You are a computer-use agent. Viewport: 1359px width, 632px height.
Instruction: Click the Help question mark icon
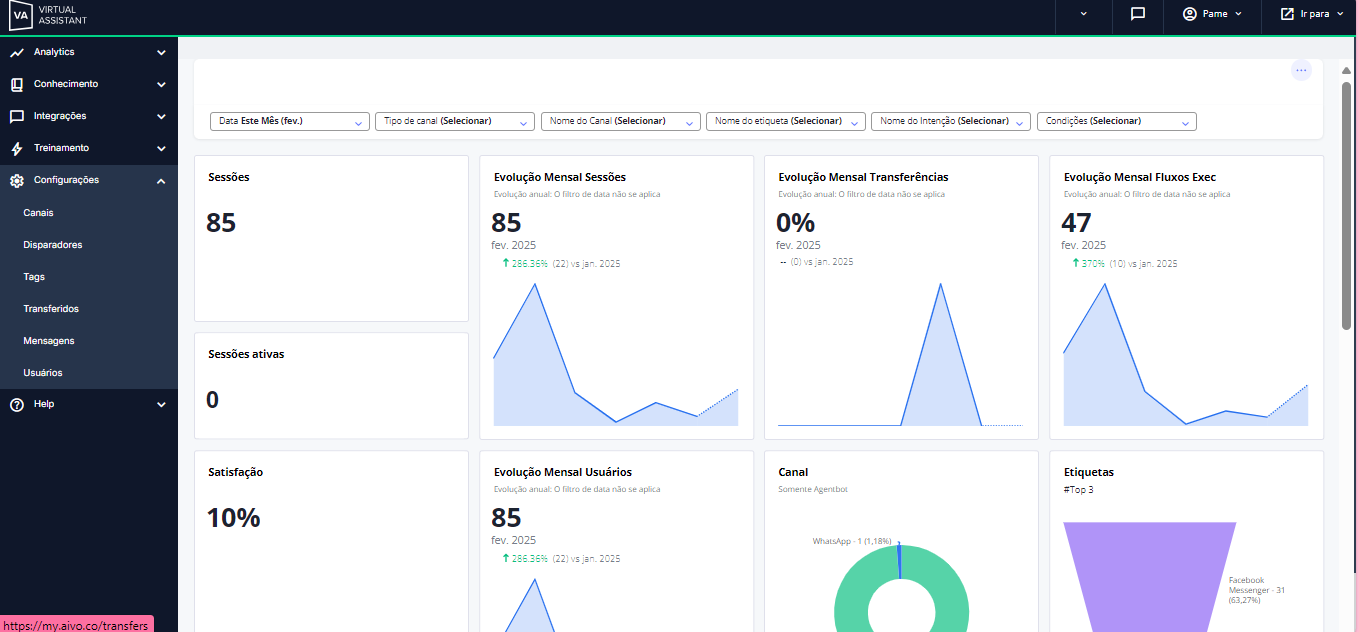pyautogui.click(x=17, y=404)
